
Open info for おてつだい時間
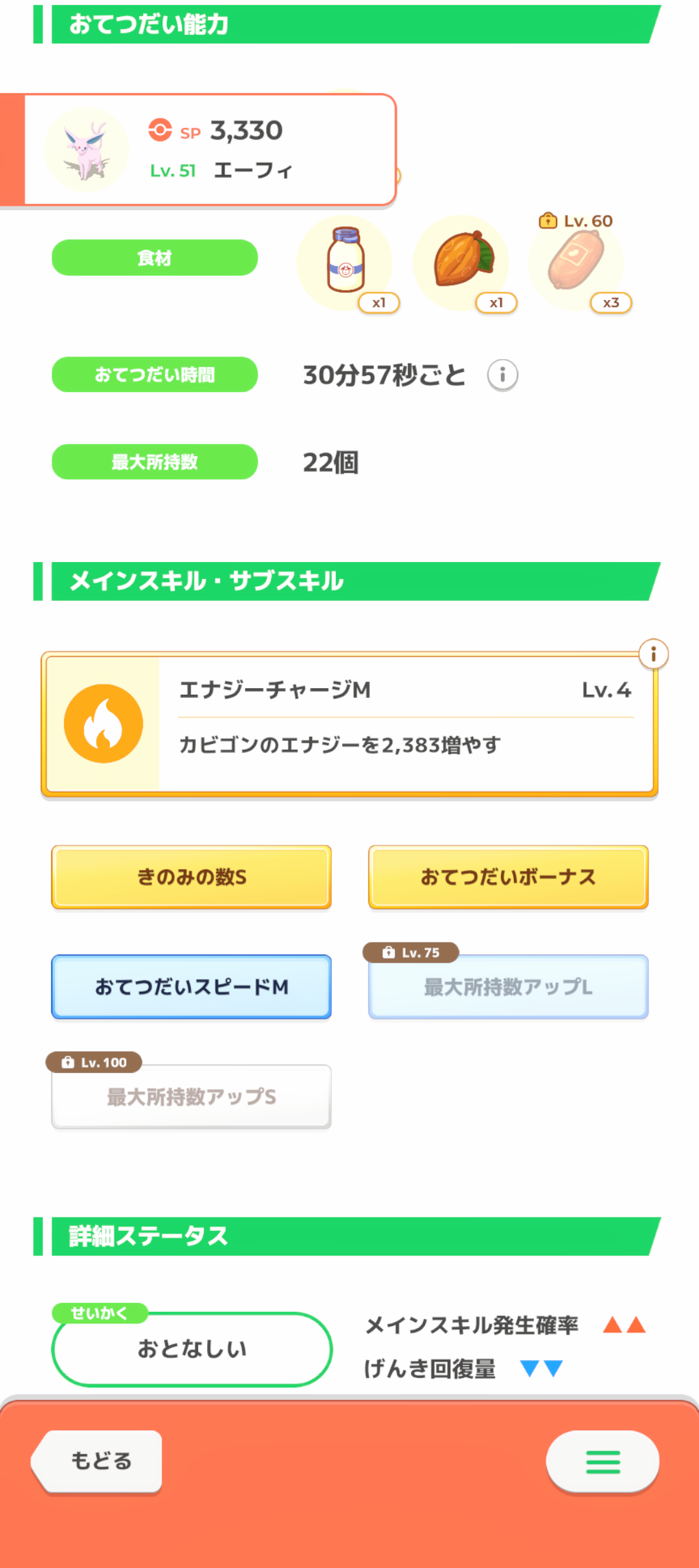pos(502,375)
